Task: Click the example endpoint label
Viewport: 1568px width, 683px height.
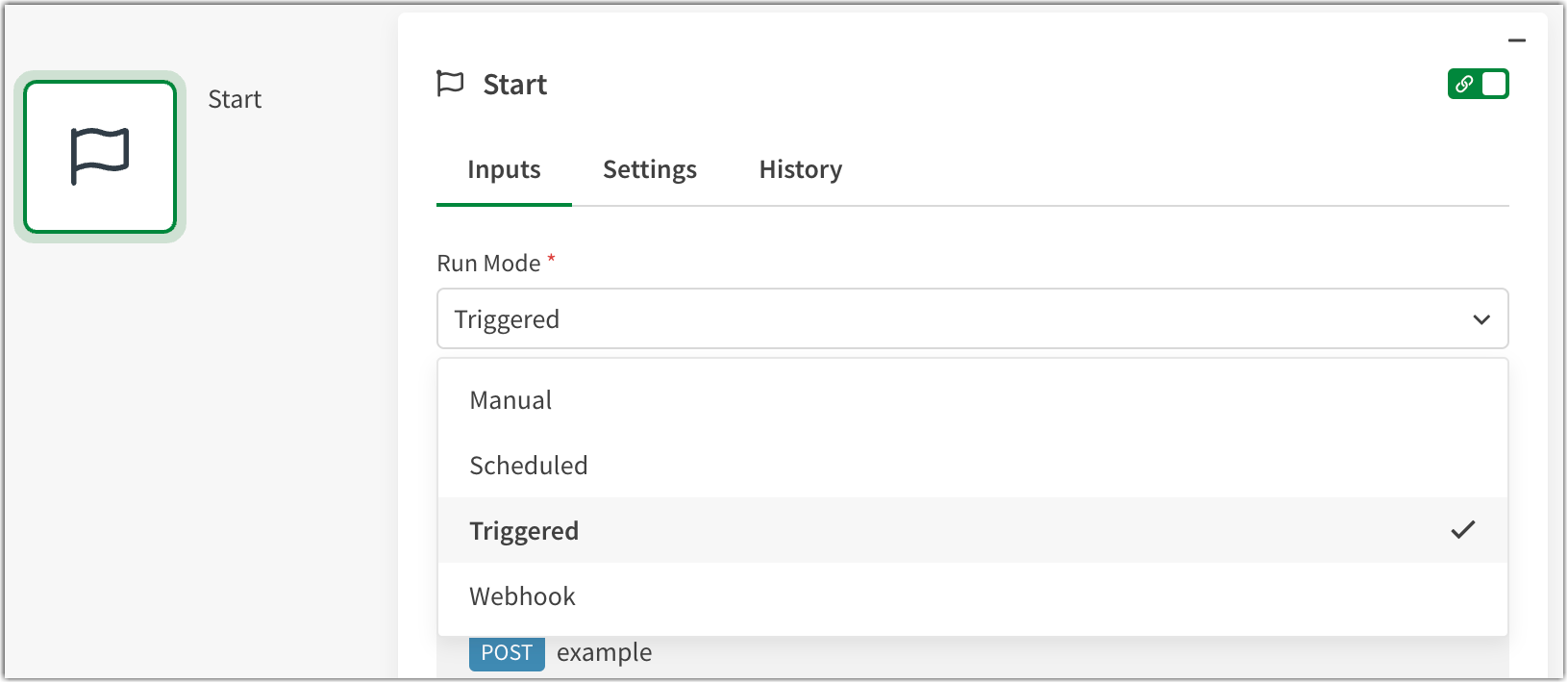Action: (x=604, y=652)
